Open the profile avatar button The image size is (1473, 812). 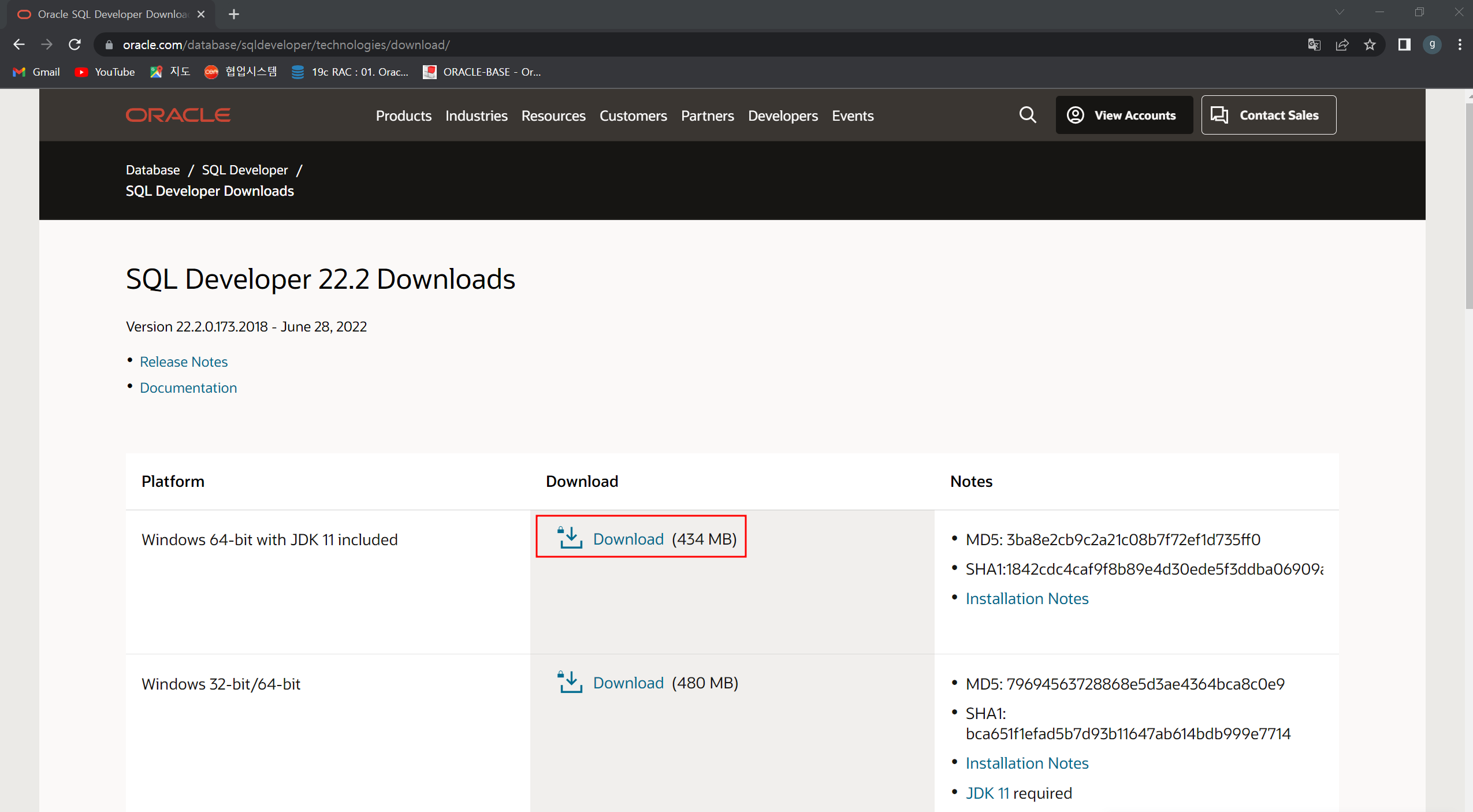pos(1432,45)
